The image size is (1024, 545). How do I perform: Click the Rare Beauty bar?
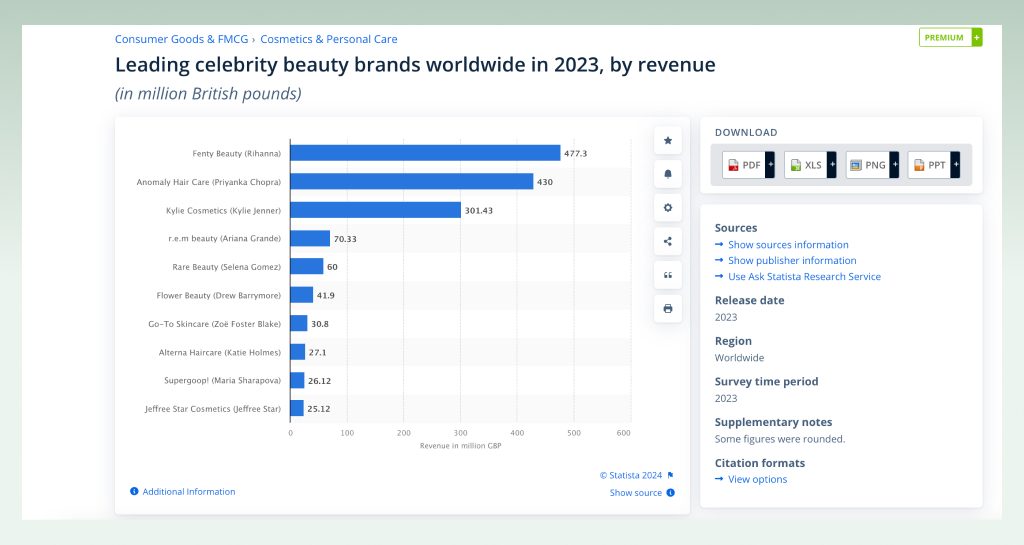click(x=307, y=266)
